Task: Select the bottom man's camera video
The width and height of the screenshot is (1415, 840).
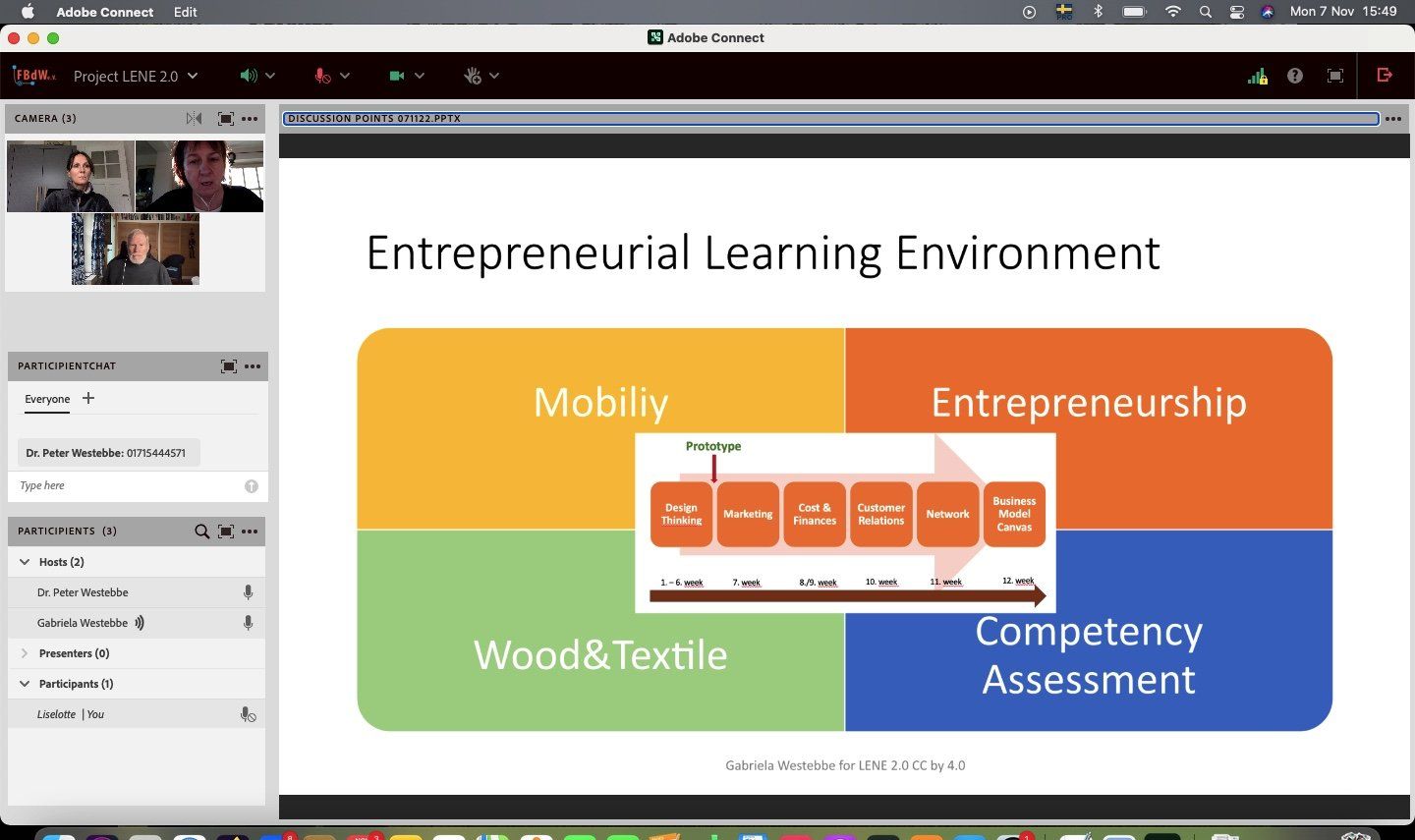Action: pos(136,250)
